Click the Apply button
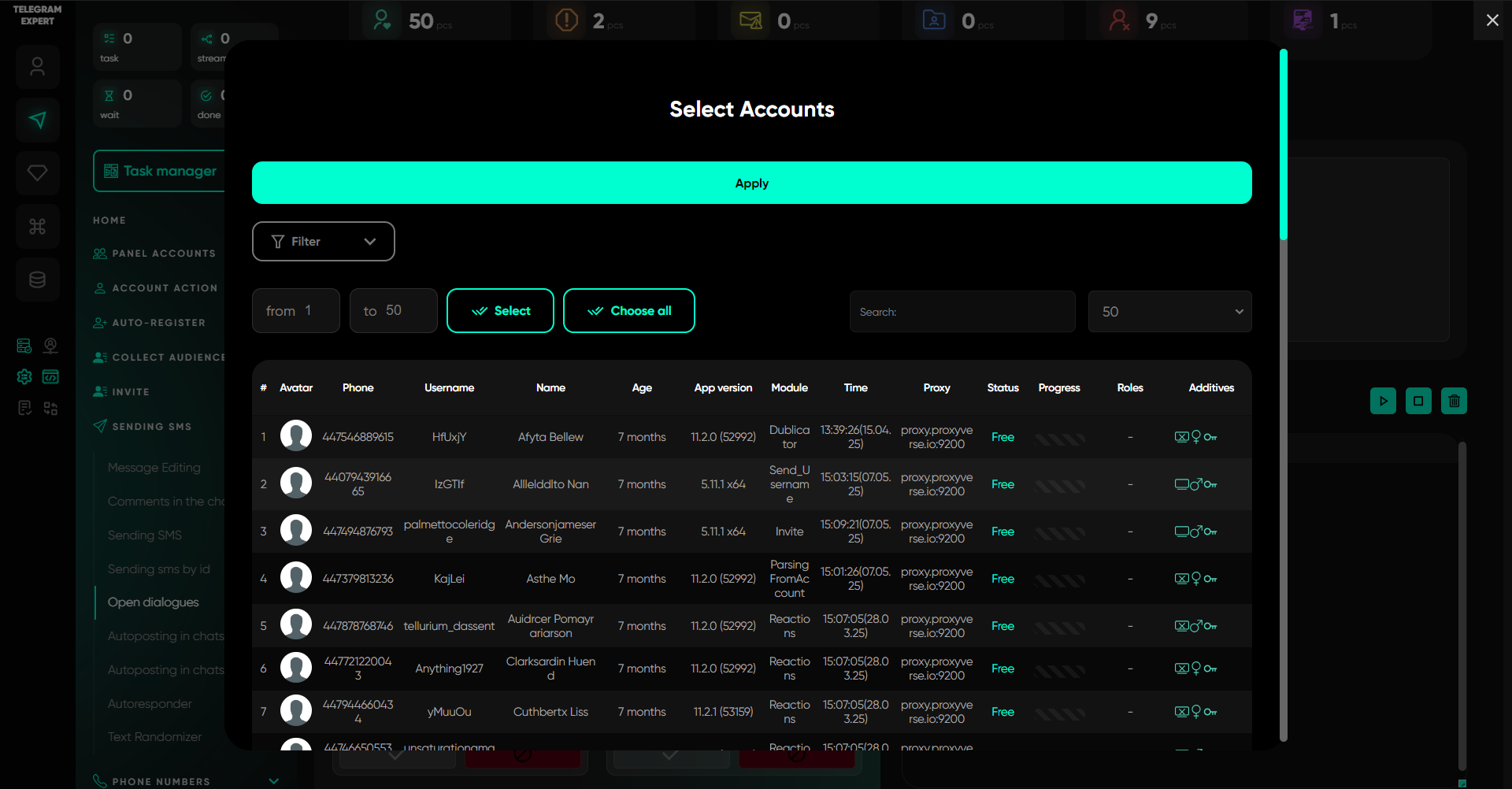The image size is (1512, 789). click(x=751, y=183)
